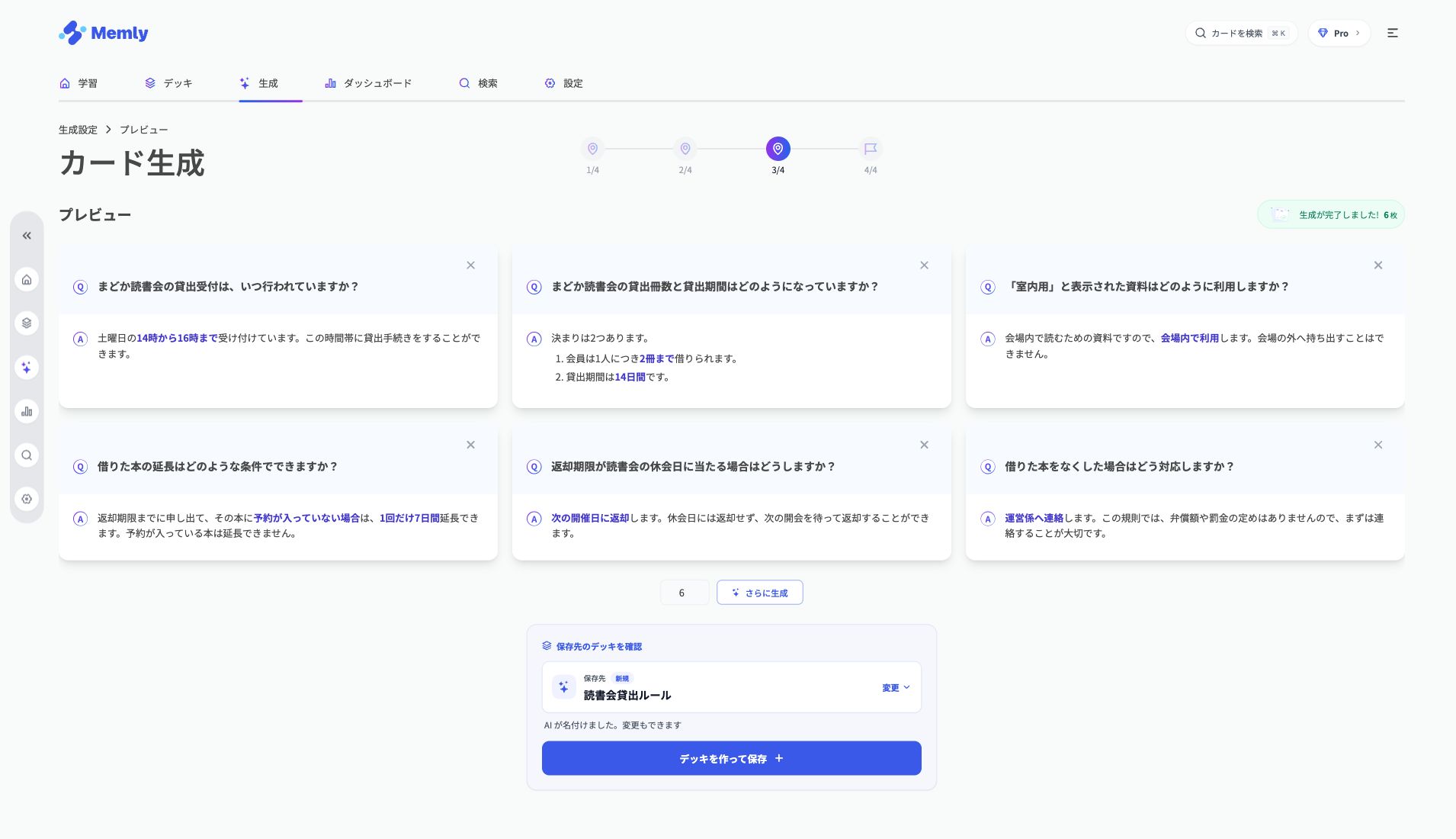Click the さらに生成 button
1456x839 pixels.
tap(759, 593)
